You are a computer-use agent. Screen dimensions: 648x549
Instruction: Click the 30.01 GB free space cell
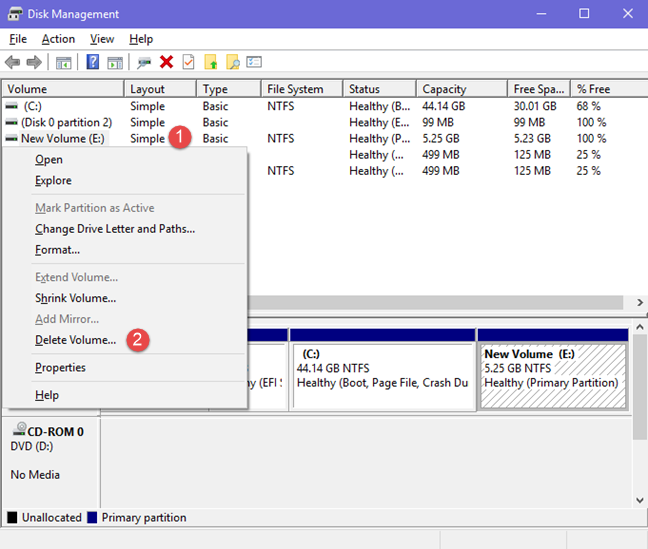tap(535, 106)
